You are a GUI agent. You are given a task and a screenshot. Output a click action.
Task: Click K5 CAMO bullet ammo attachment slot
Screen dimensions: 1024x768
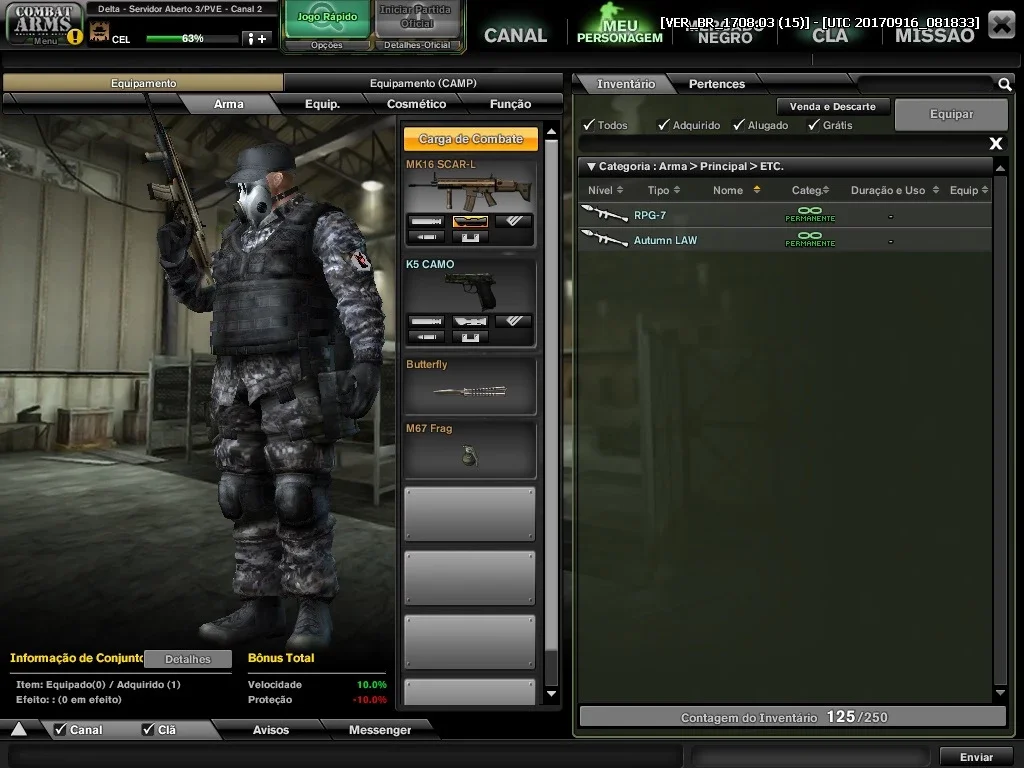coord(426,337)
